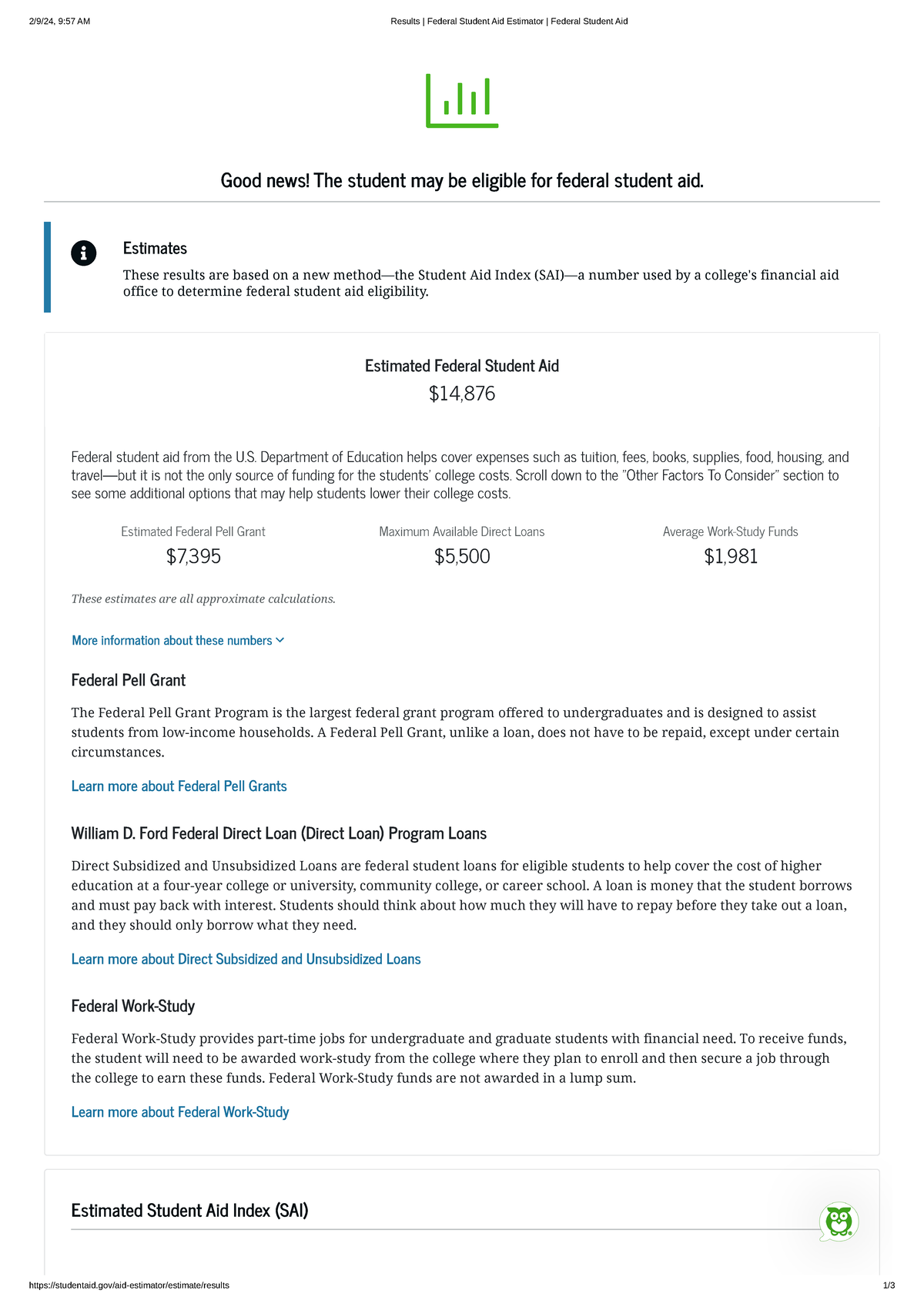Viewport: 924px width, 1307px height.
Task: Open Direct Subsidized and Unsubsidized Loans link
Action: pyautogui.click(x=246, y=959)
